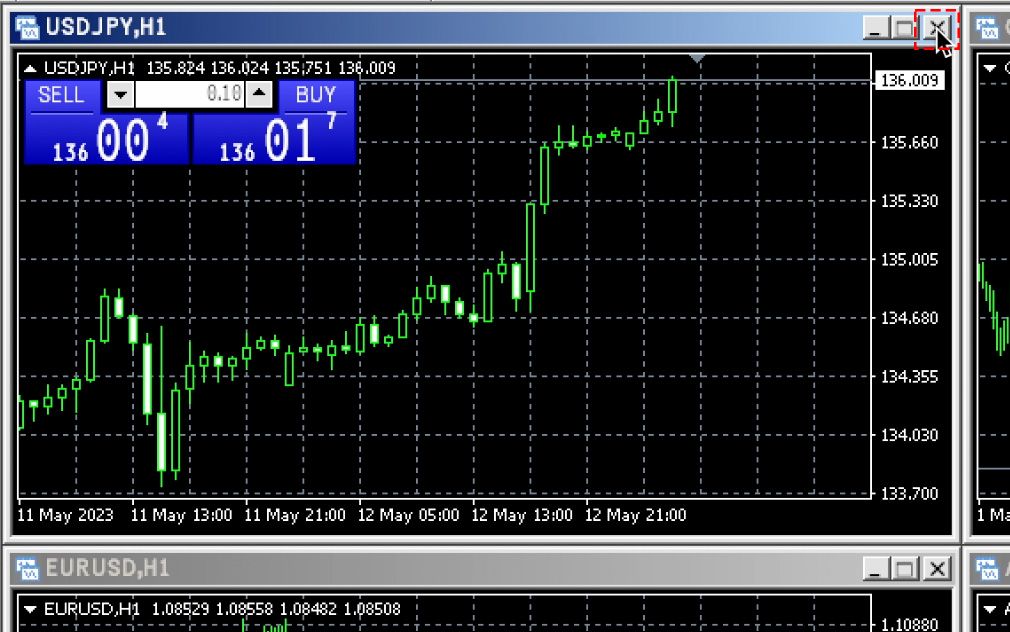
Task: Maximize the EURUSD,H1 chart window
Action: coord(906,569)
